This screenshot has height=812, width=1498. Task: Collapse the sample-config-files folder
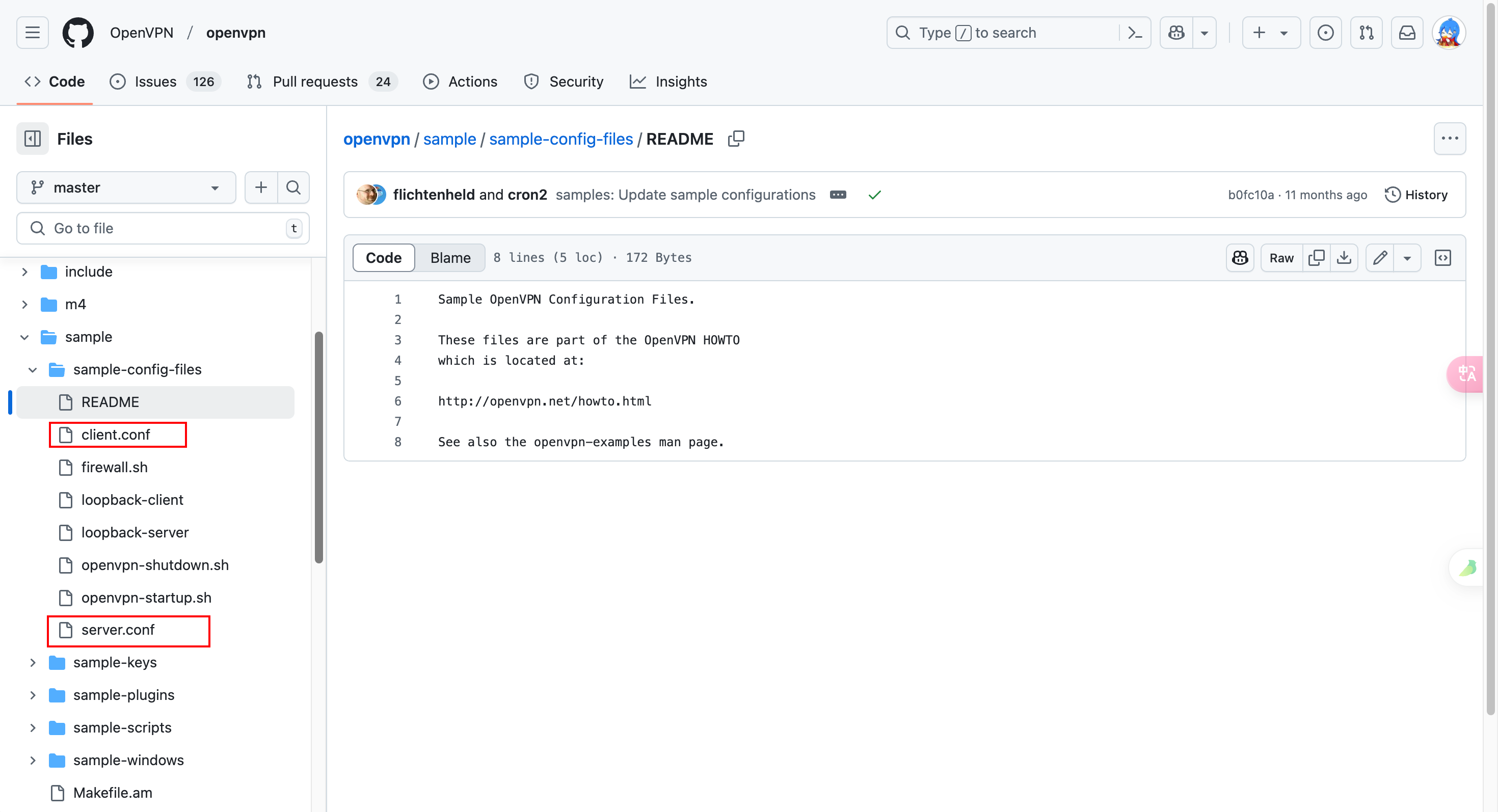[x=33, y=370]
